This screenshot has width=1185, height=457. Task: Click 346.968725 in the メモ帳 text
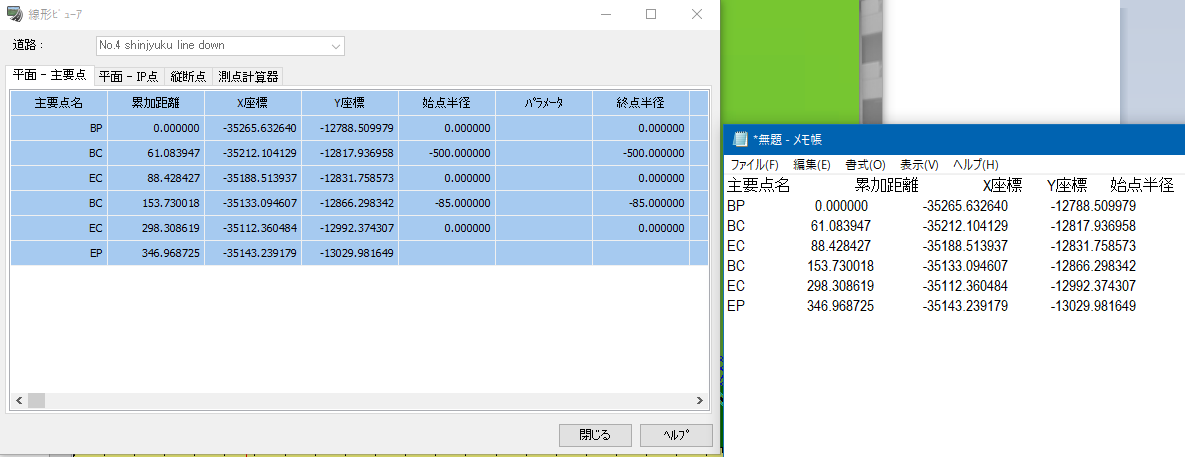(x=842, y=306)
